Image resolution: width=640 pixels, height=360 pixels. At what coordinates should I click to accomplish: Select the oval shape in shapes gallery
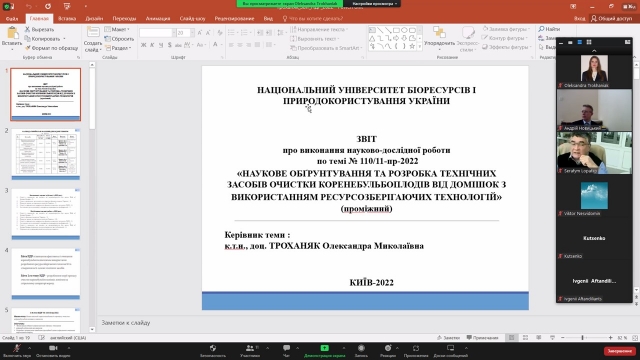tap(404, 30)
